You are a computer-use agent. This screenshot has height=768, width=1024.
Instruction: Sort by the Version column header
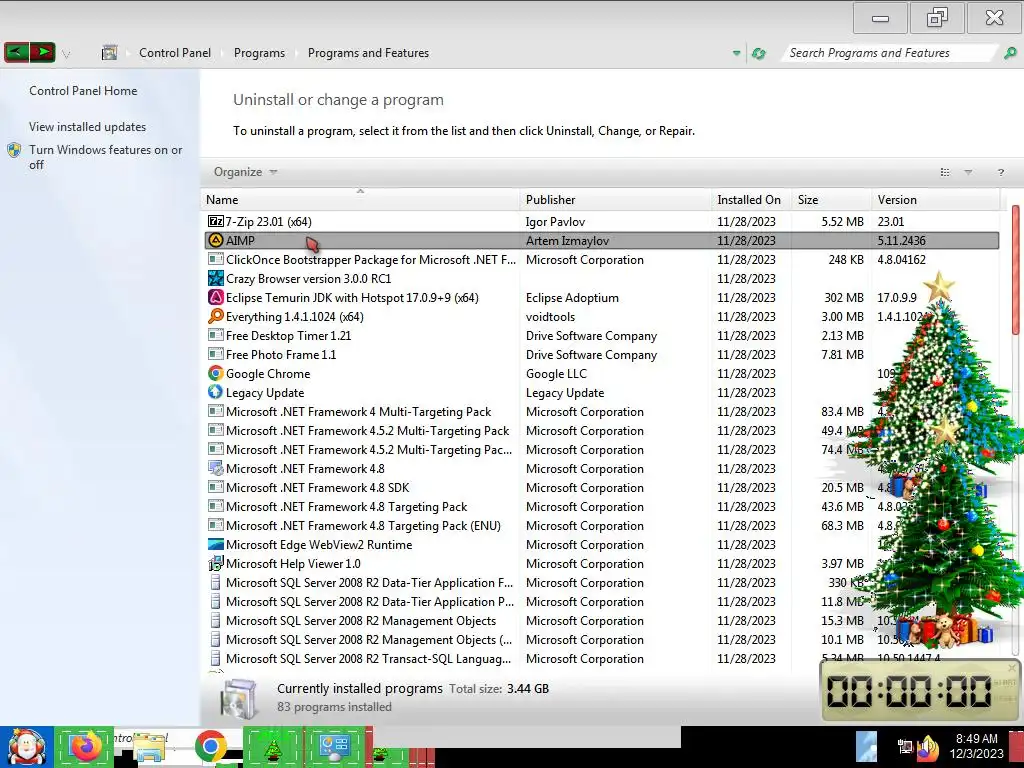click(935, 199)
